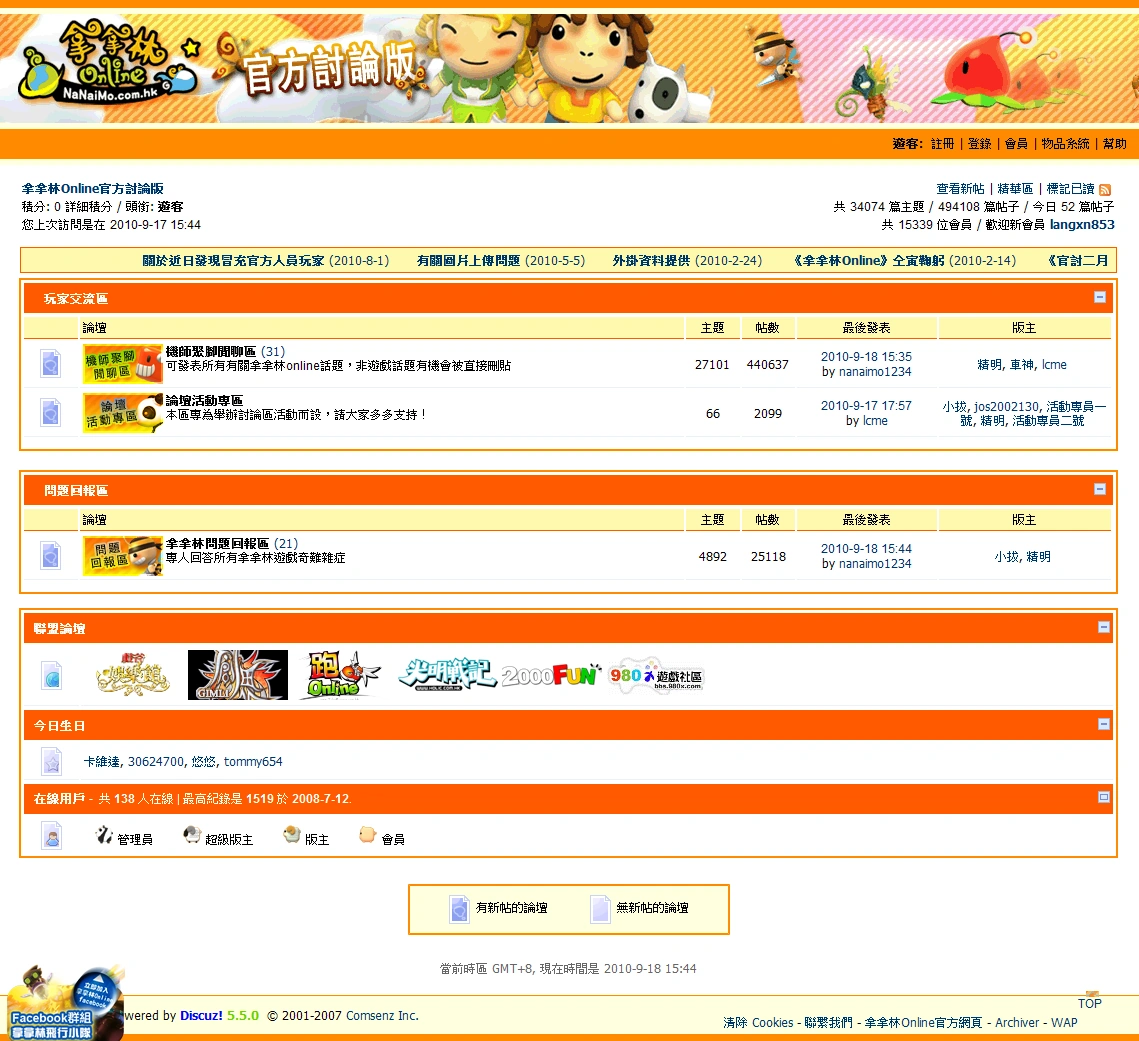Open birthday user 卡維達 profile
This screenshot has height=1041, width=1139.
(x=102, y=761)
